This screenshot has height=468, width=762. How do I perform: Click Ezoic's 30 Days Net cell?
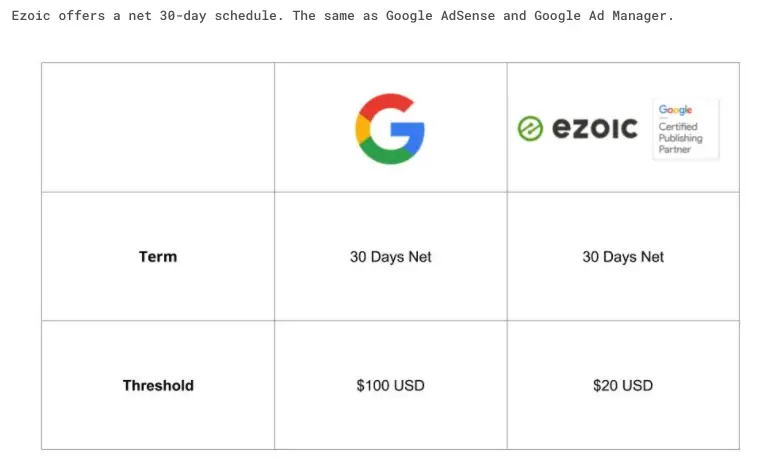(x=623, y=257)
